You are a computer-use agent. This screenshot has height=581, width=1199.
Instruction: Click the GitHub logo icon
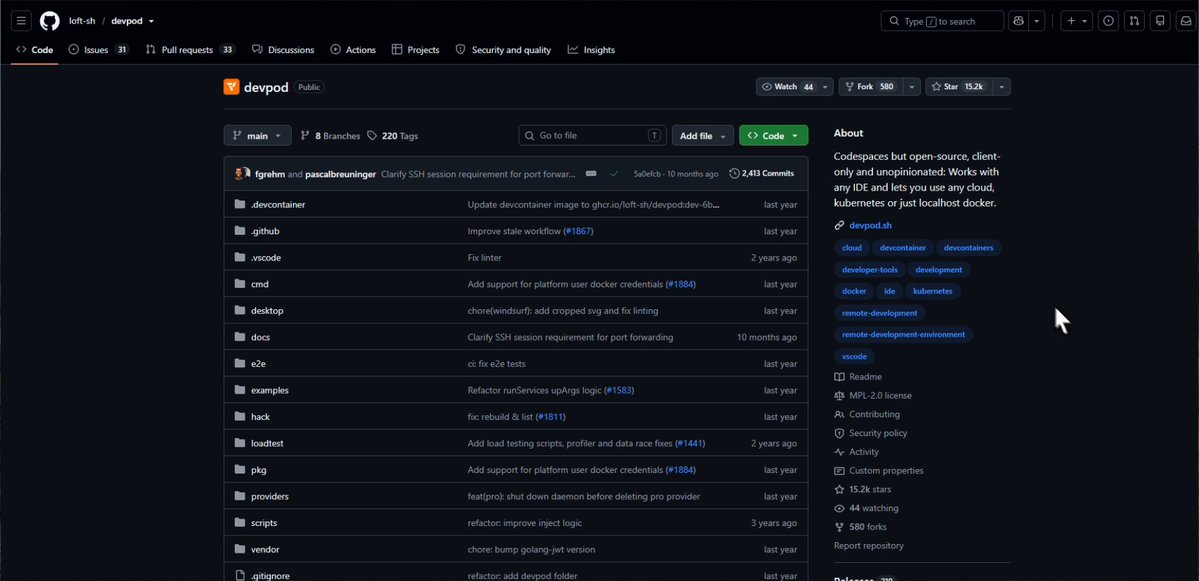pos(50,21)
